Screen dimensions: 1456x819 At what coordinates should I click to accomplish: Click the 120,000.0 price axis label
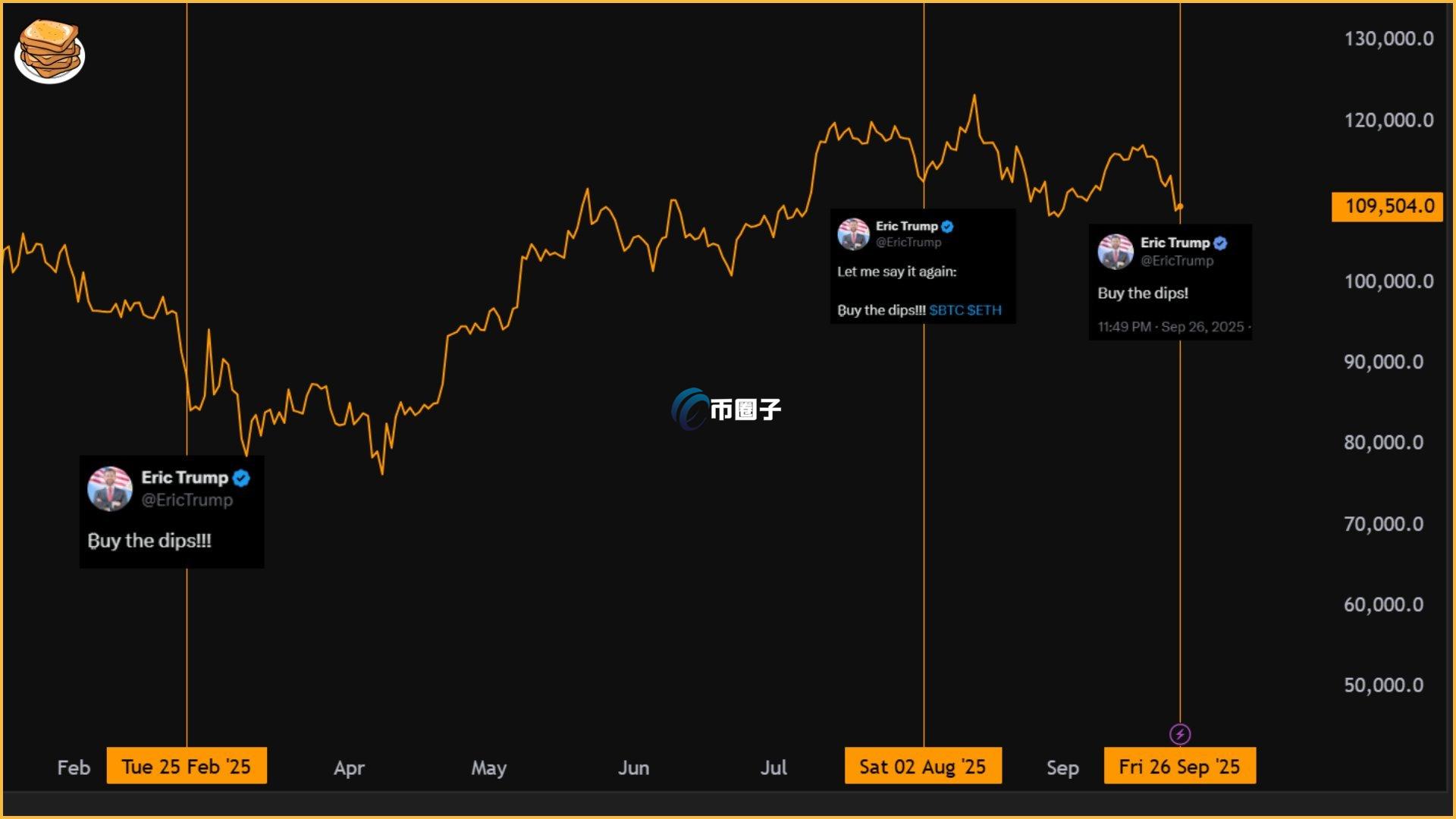tap(1389, 120)
